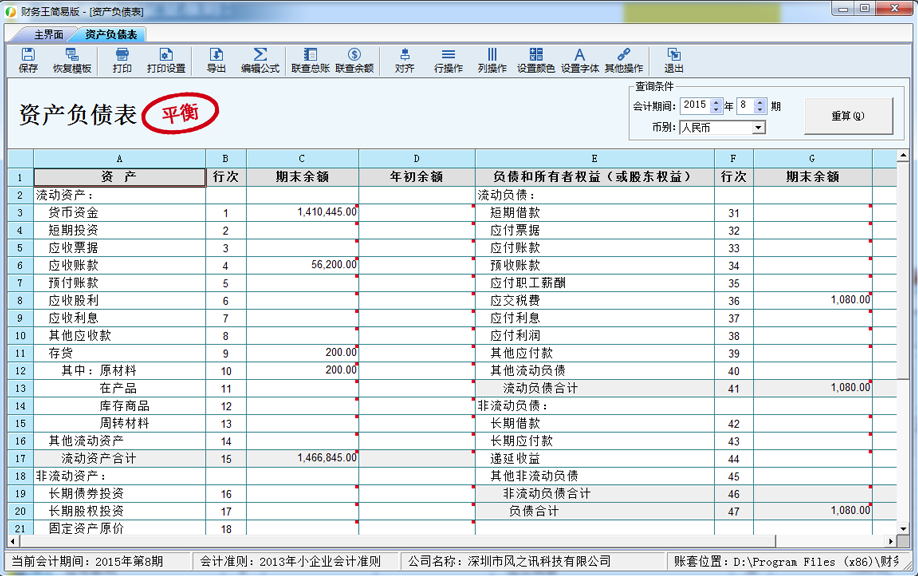Screen dimensions: 918x576
Task: Click the 重算 recalculate button
Action: [847, 116]
